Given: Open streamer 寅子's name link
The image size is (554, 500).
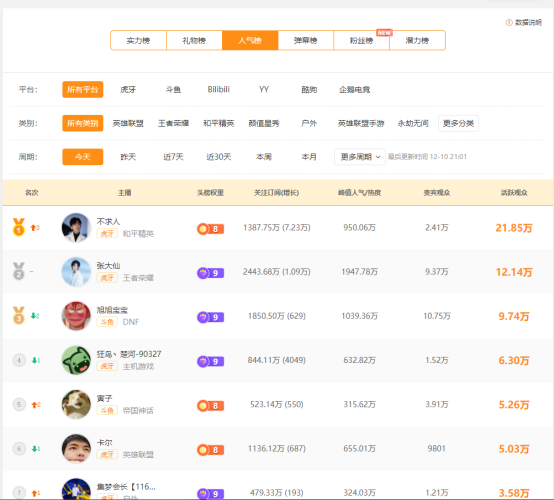Looking at the screenshot, I should coord(105,398).
